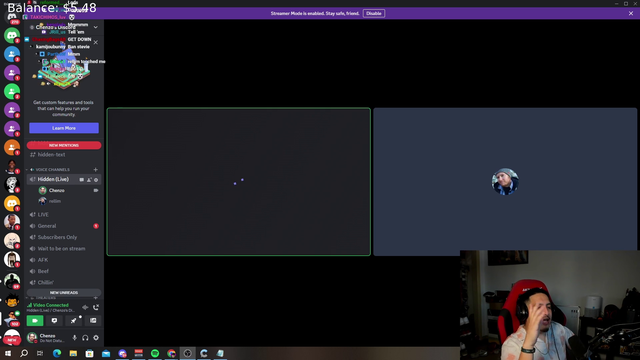Select the green-bordered stream tile
This screenshot has width=640, height=360.
coord(239,182)
